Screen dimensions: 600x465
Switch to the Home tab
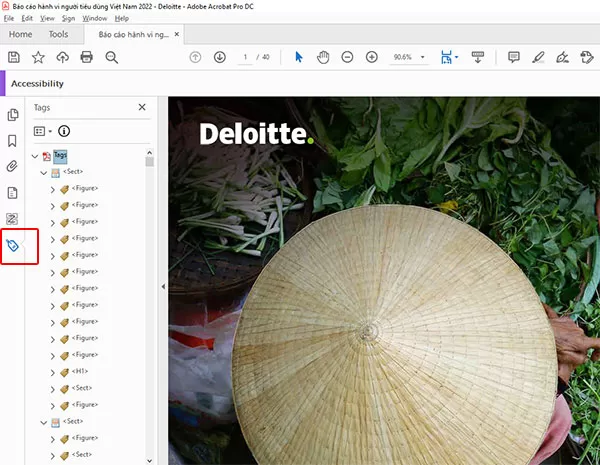point(20,34)
